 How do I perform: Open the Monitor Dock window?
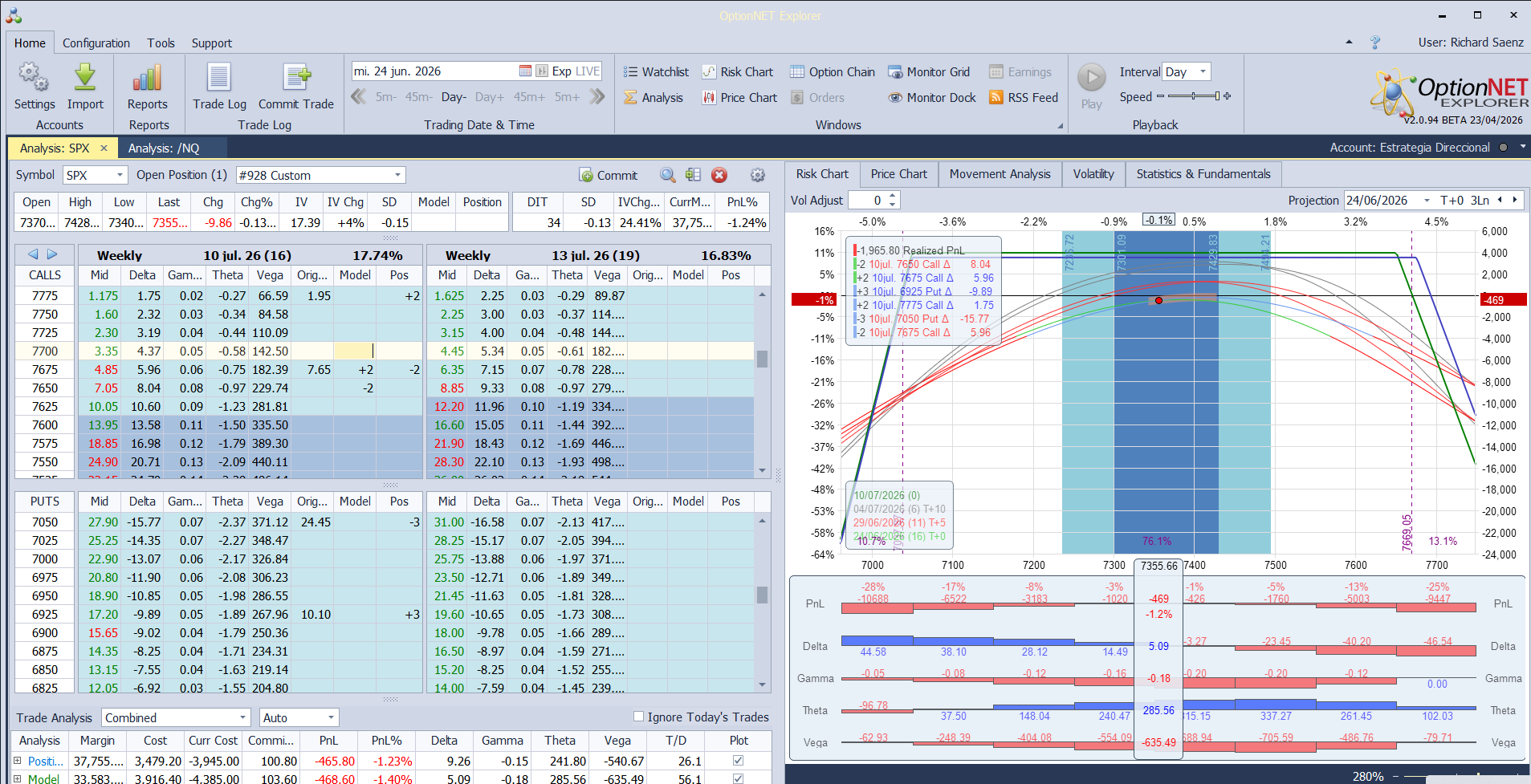[x=932, y=98]
